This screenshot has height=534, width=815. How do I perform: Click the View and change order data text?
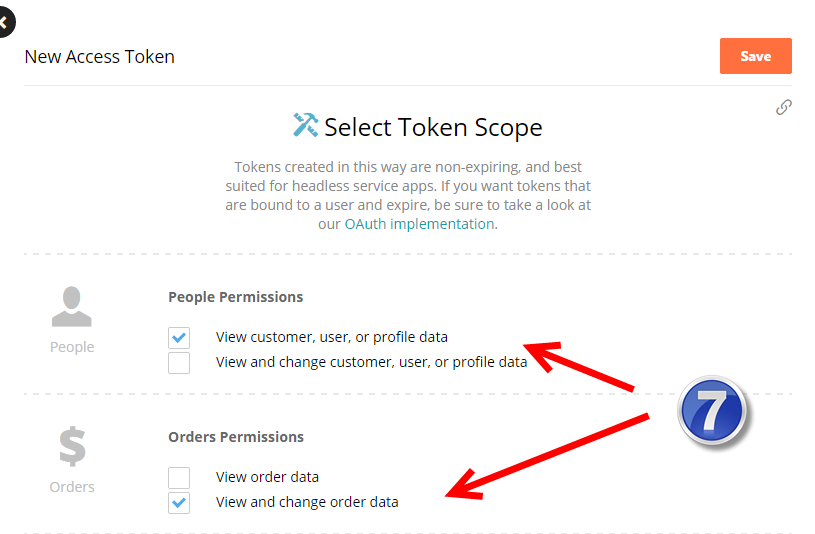pos(307,502)
